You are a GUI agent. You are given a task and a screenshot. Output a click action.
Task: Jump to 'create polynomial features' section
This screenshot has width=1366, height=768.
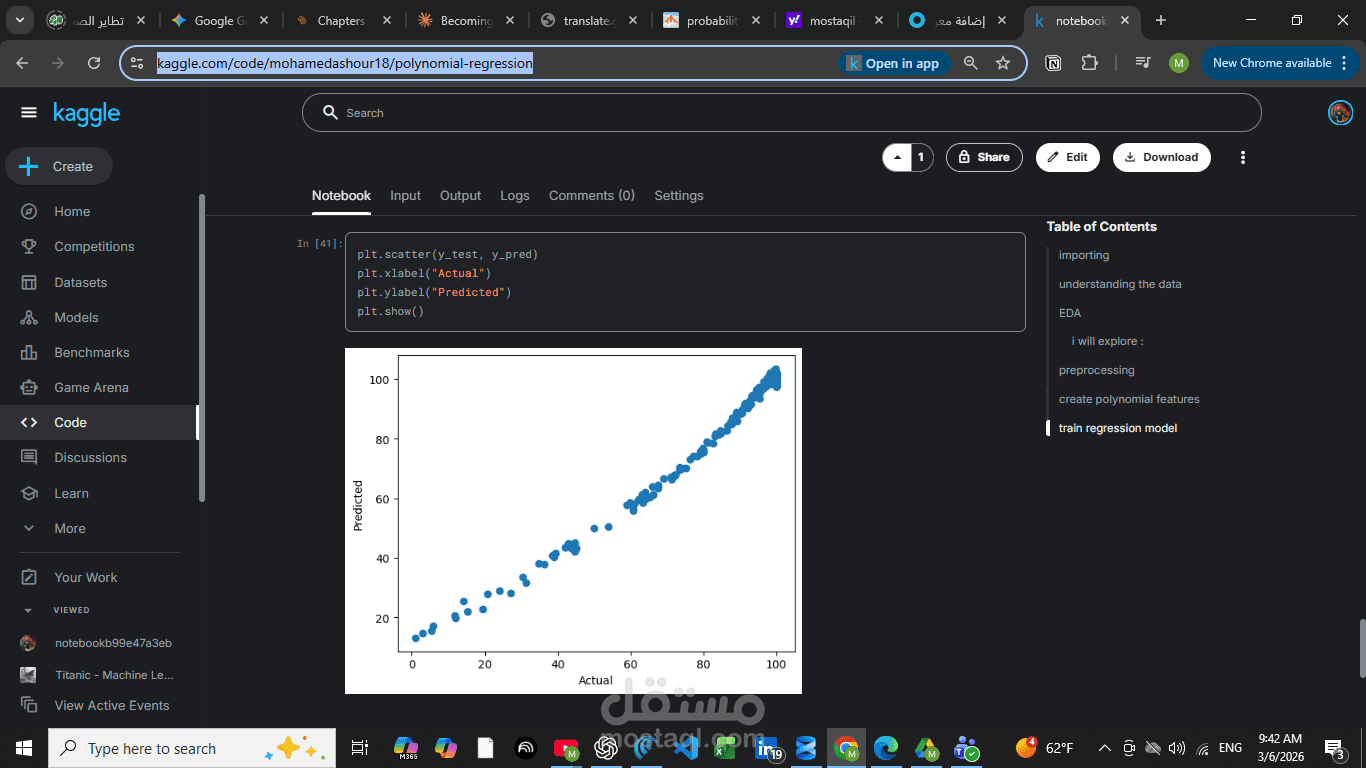click(x=1129, y=399)
